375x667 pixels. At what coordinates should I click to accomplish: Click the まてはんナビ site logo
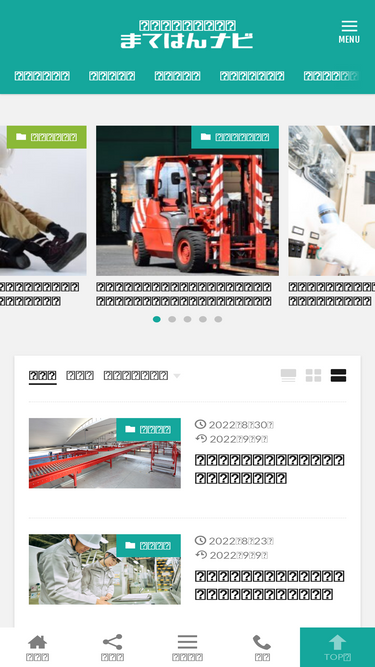(187, 34)
